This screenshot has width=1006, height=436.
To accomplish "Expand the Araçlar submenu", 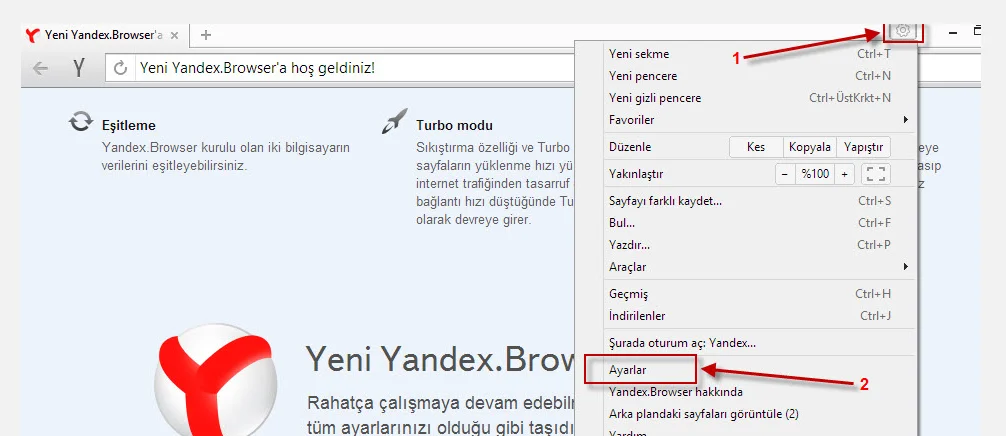I will coord(757,267).
